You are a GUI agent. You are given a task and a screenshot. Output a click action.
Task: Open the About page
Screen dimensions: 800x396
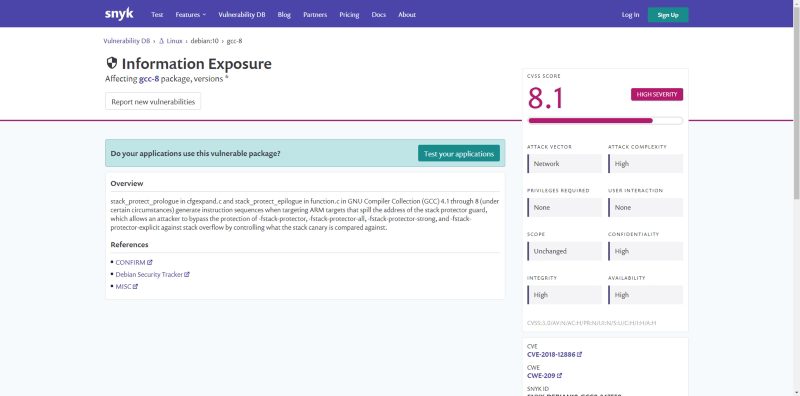[407, 15]
